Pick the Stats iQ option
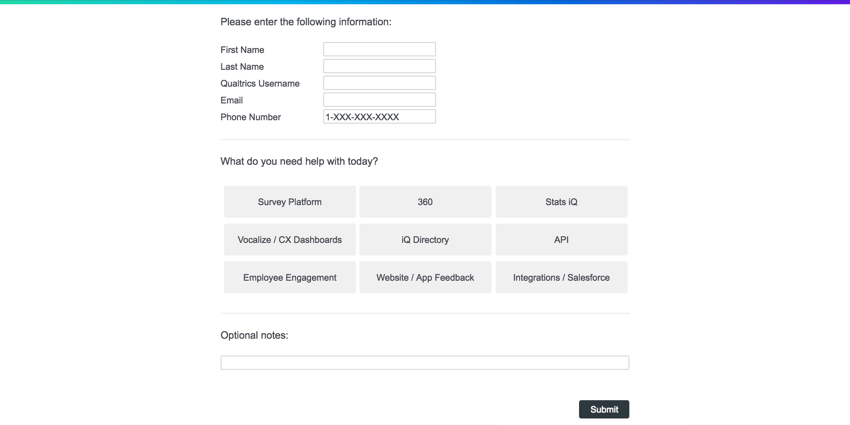 tap(561, 202)
